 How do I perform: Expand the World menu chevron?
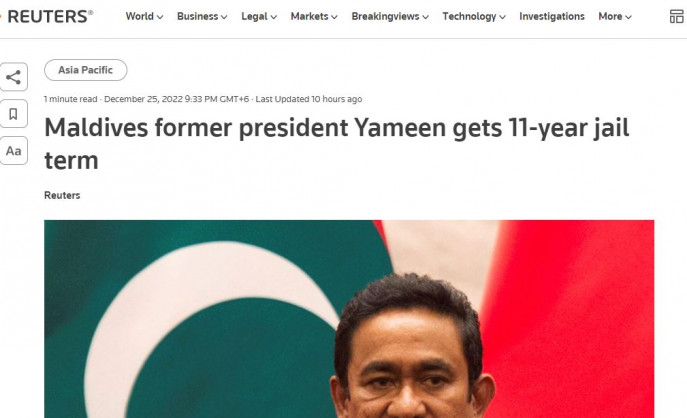click(x=160, y=17)
